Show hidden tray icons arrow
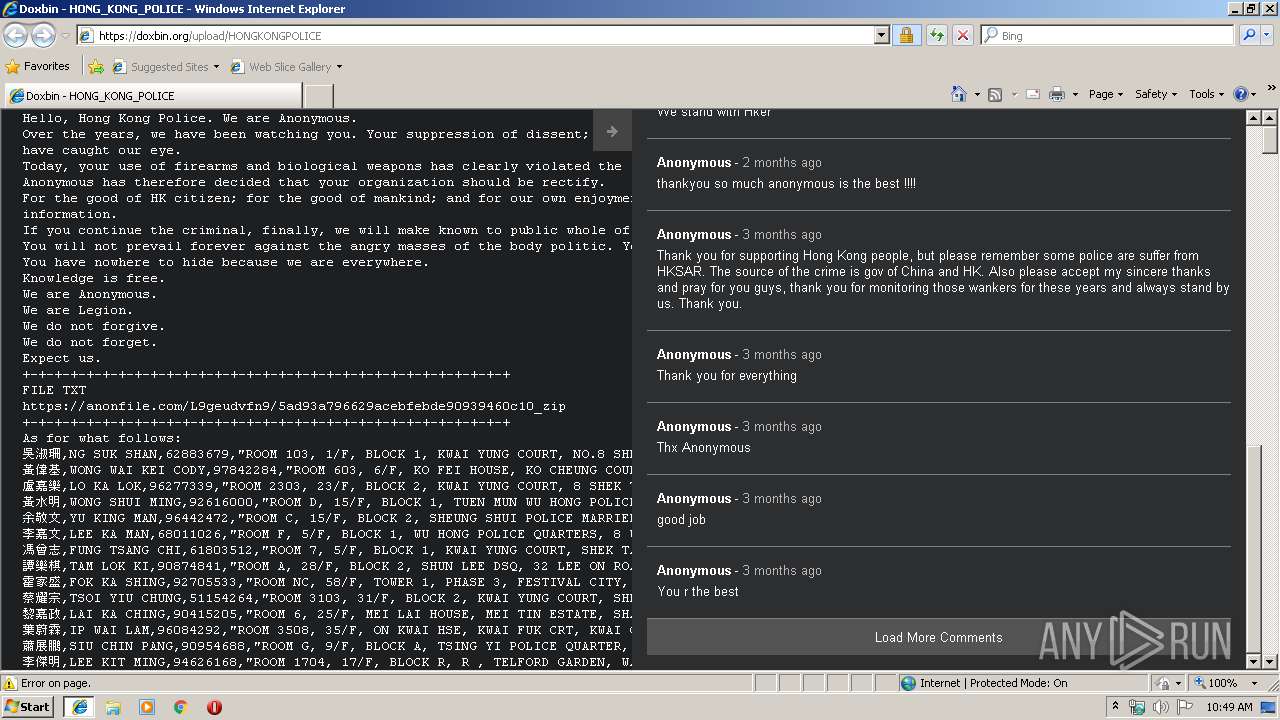 [1115, 707]
